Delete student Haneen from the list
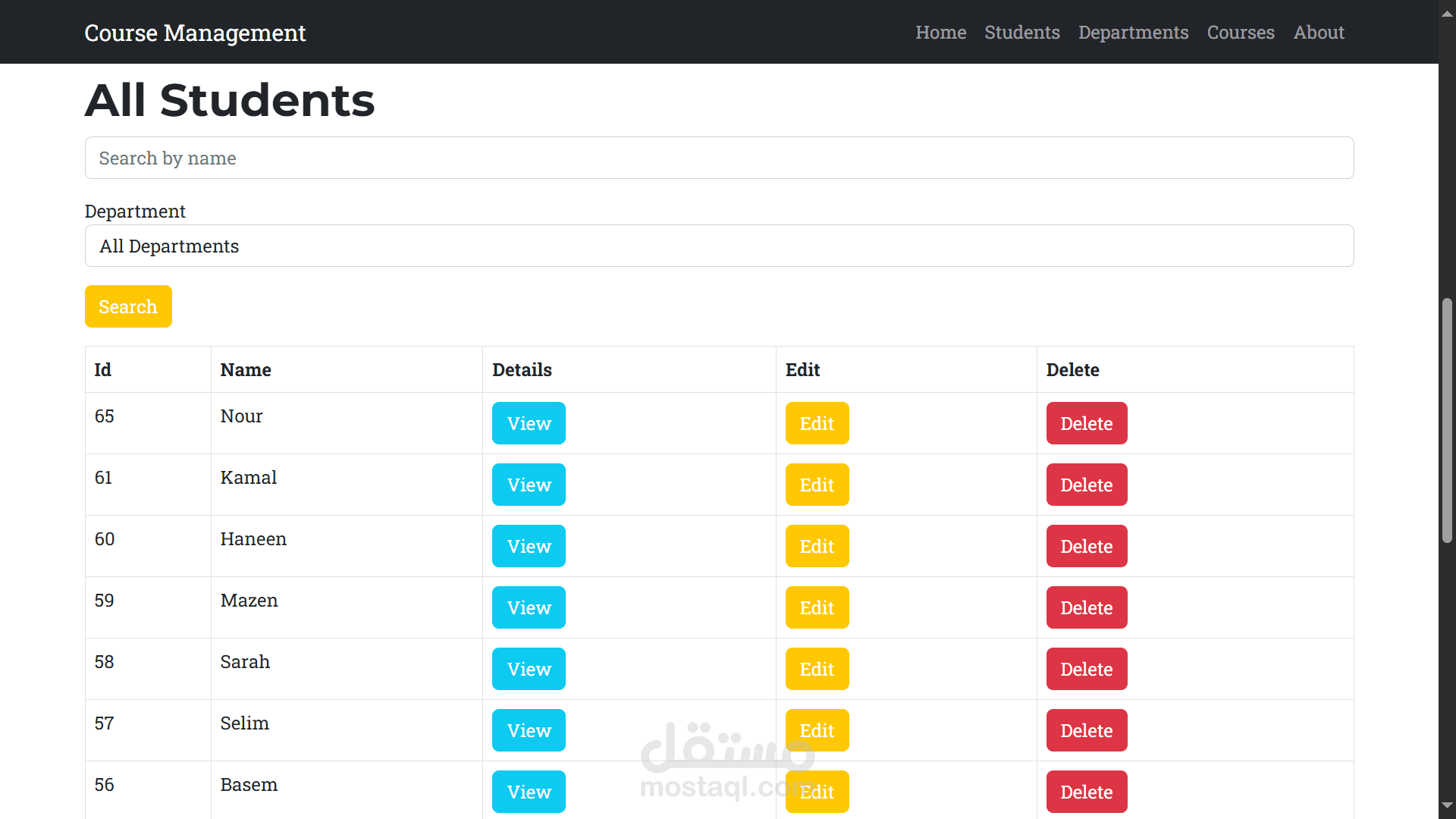This screenshot has height=819, width=1456. [x=1086, y=546]
